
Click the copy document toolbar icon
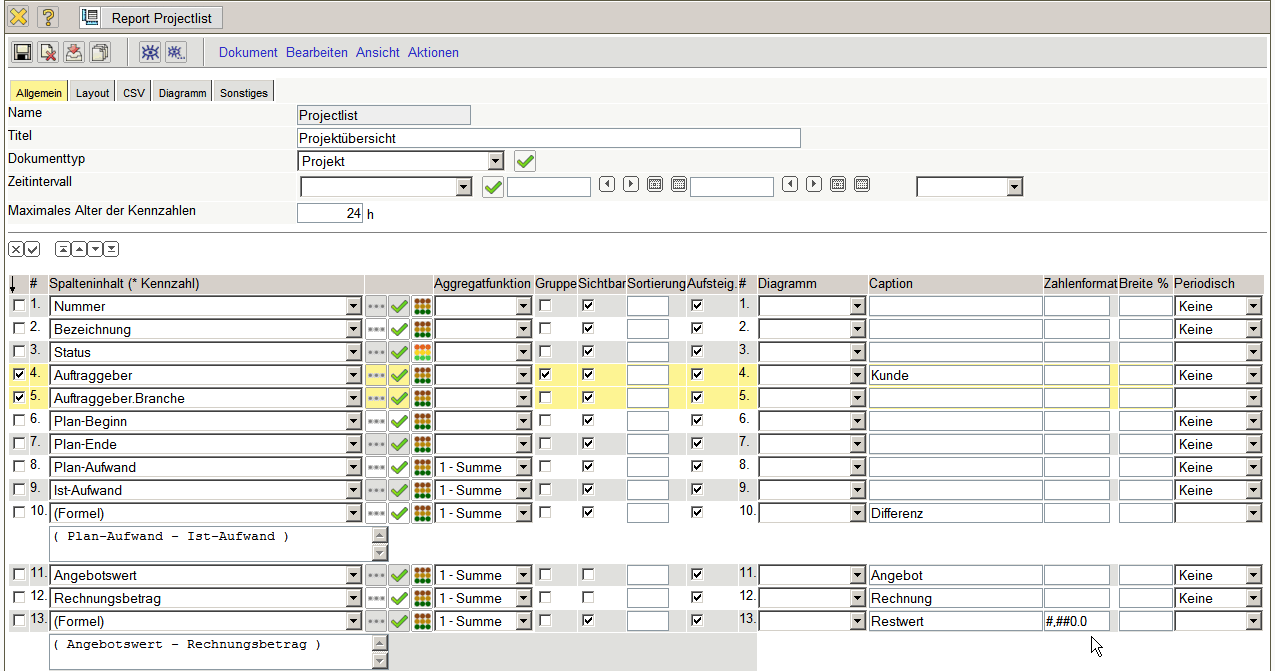point(100,52)
